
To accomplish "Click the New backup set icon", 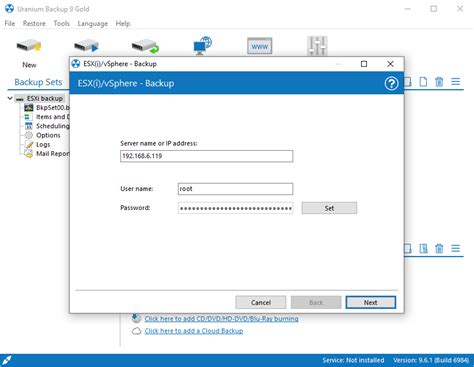I will (x=29, y=46).
